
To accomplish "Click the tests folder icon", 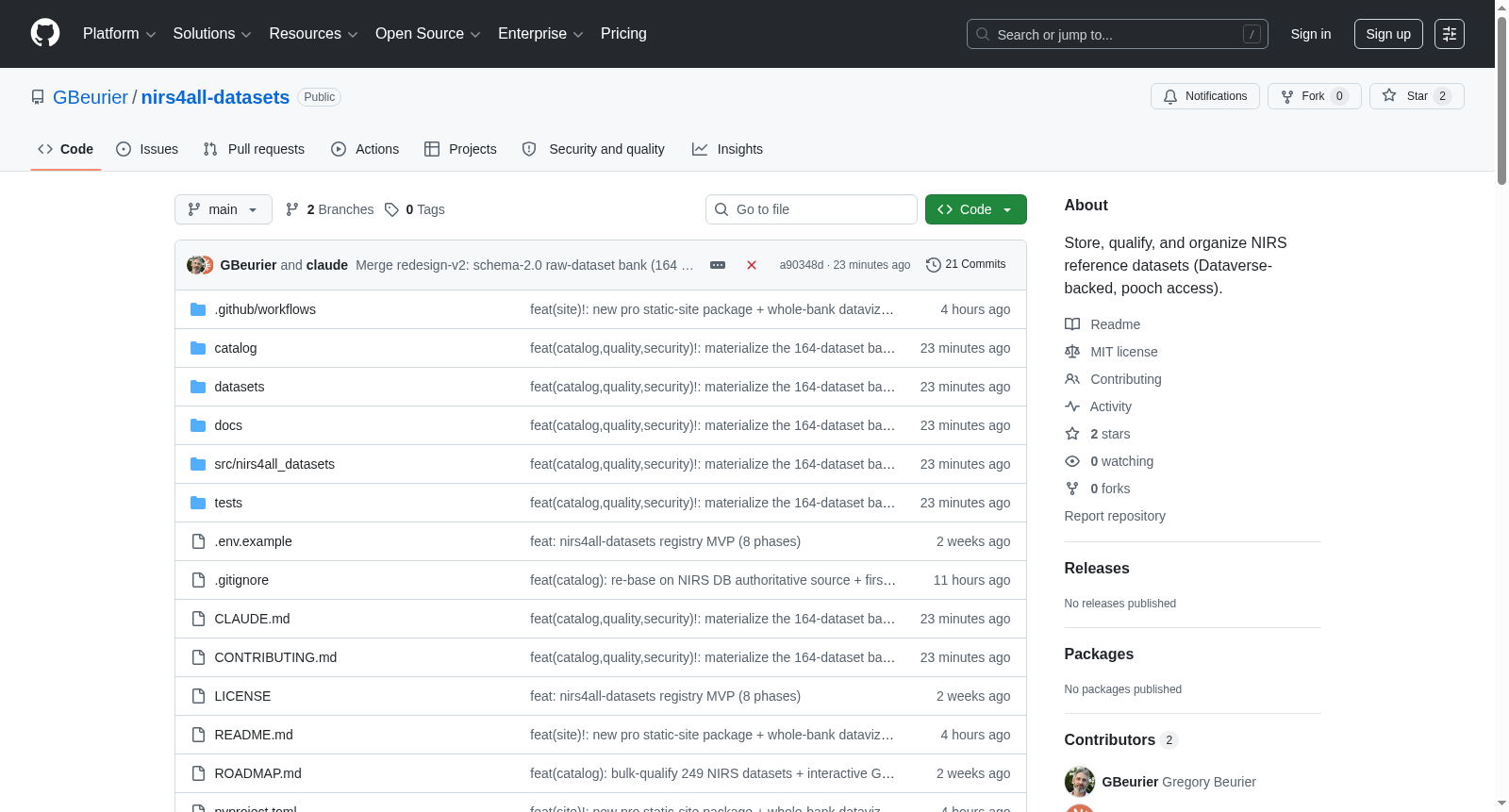I will pos(198,503).
